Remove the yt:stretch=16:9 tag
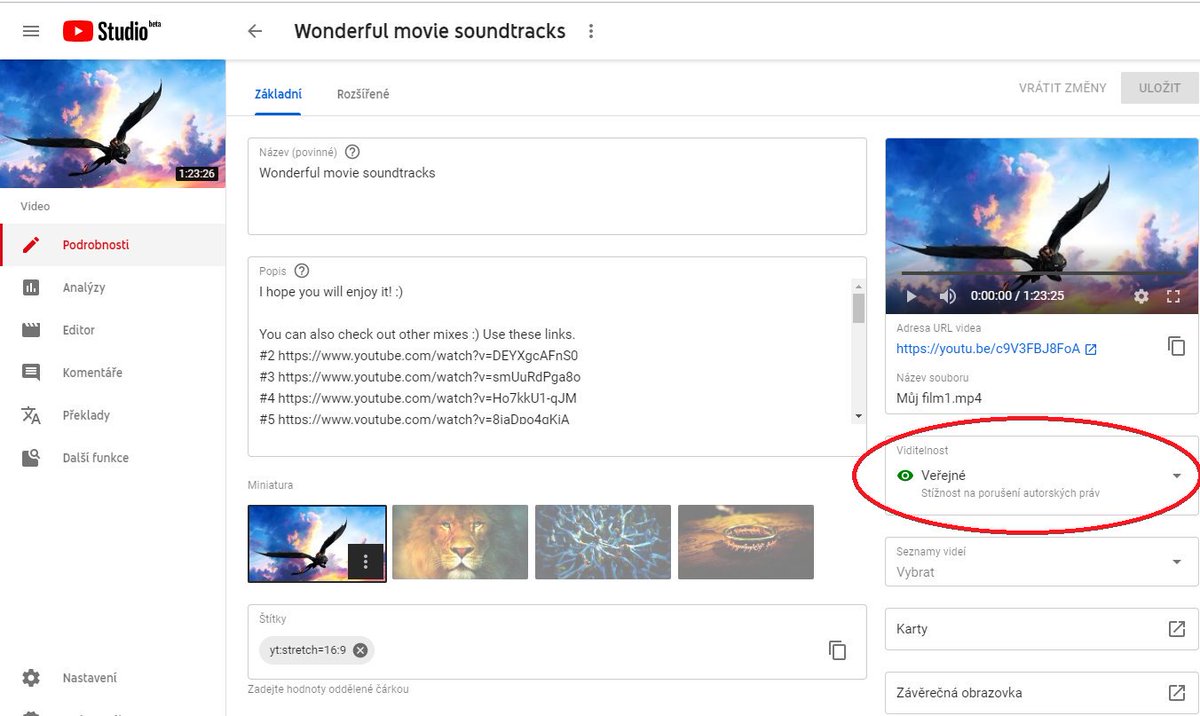1200x716 pixels. point(360,650)
